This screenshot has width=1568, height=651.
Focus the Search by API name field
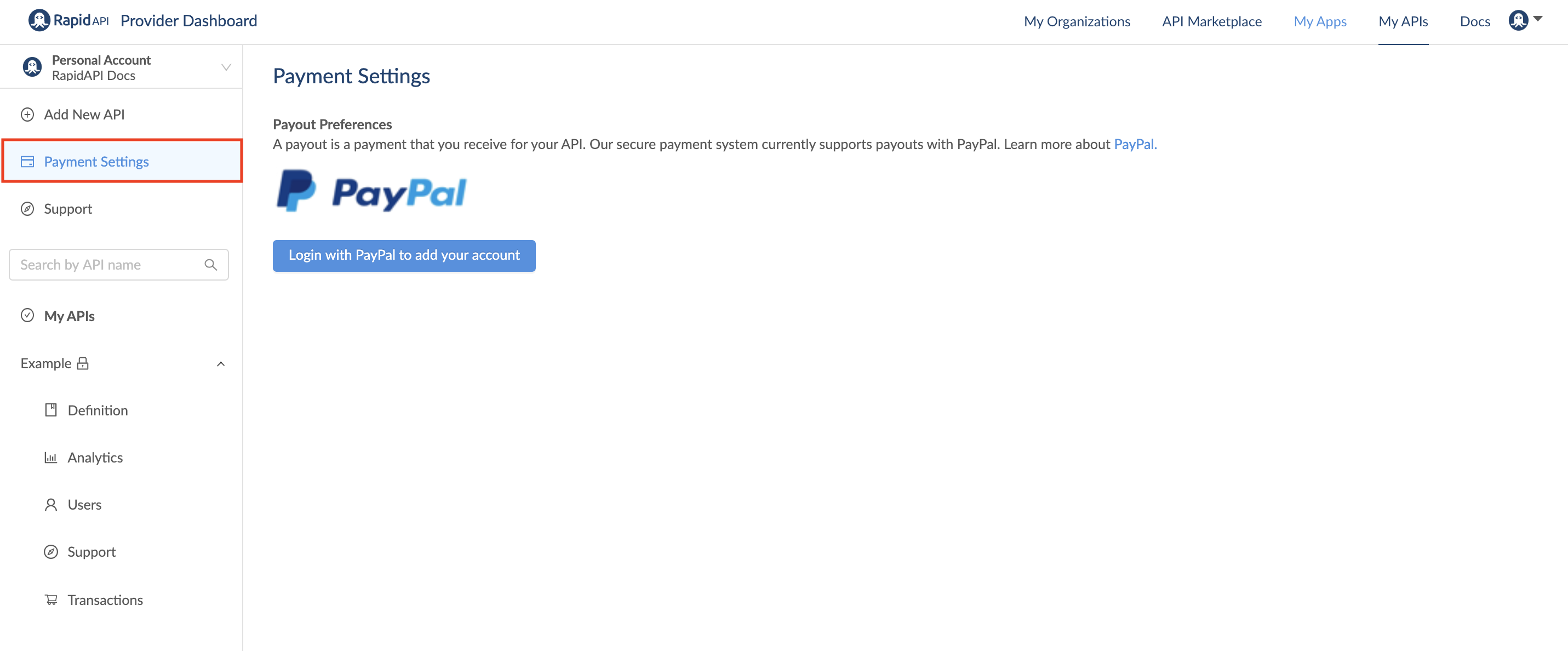110,265
